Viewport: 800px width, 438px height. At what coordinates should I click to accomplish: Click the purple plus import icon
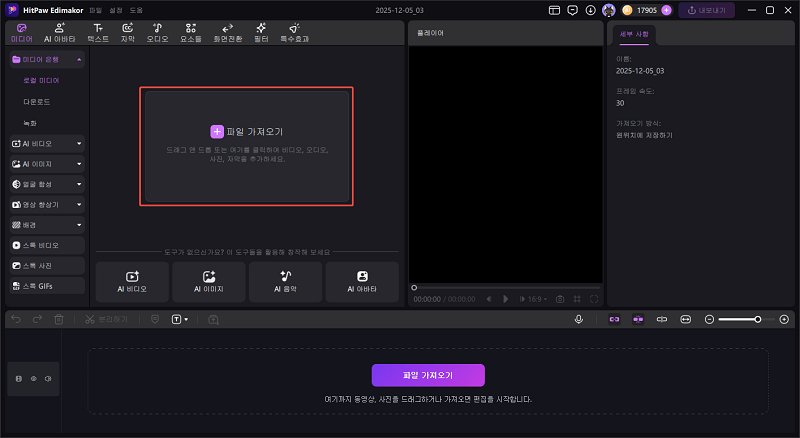(x=217, y=132)
